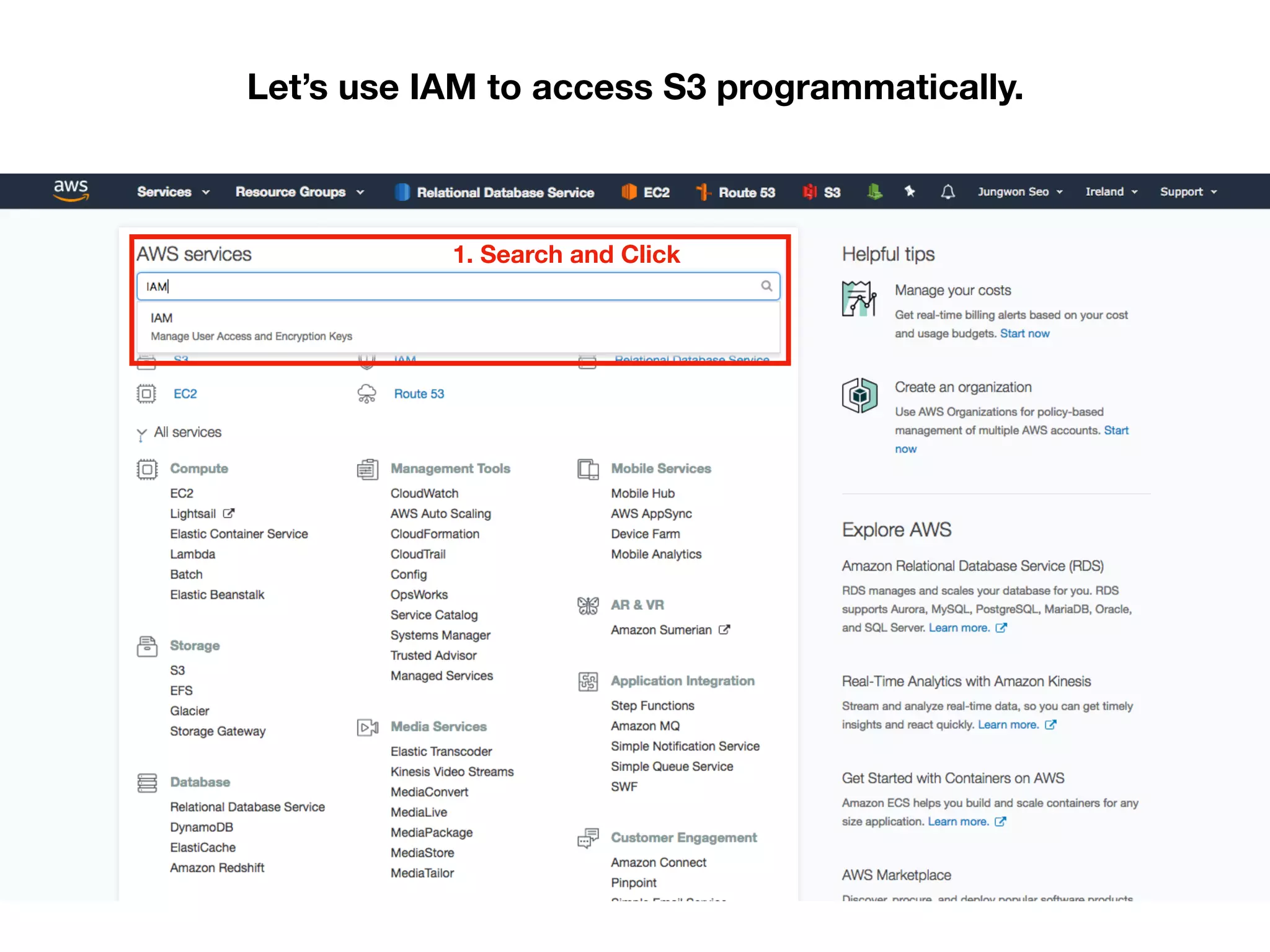Open Amazon Connect under Customer Engagement

coord(659,863)
